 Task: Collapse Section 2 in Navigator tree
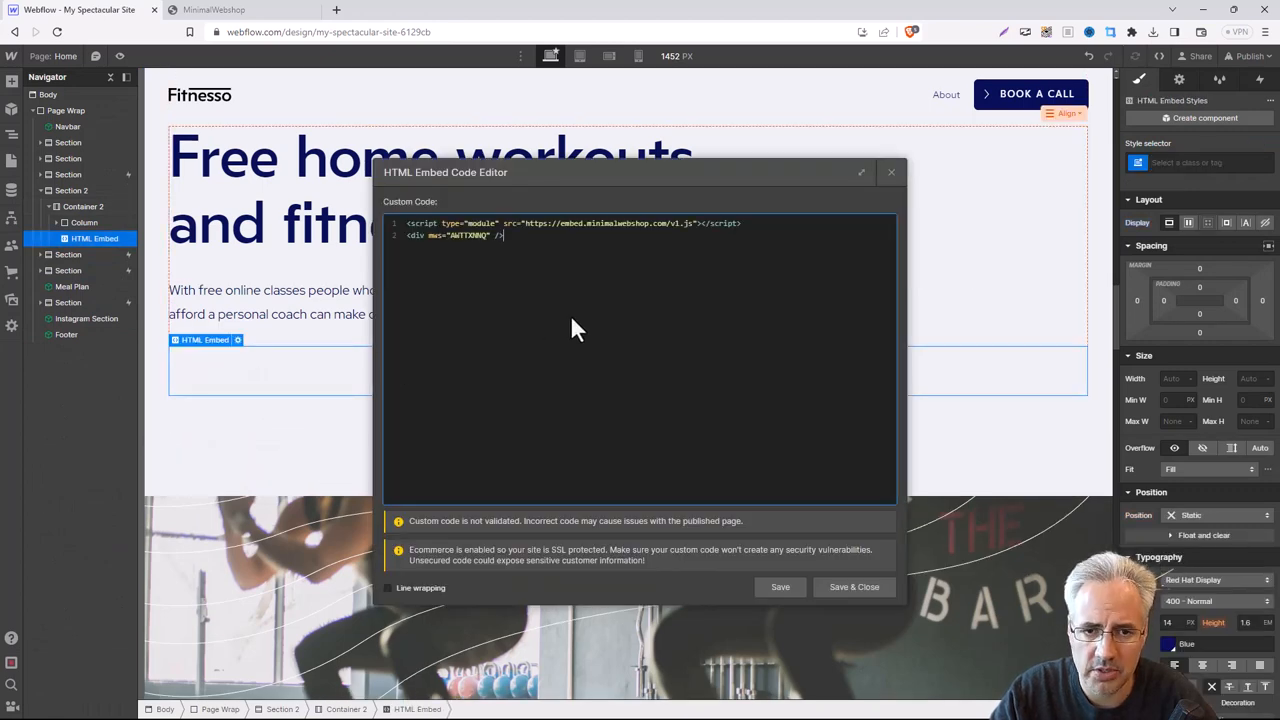pos(41,191)
